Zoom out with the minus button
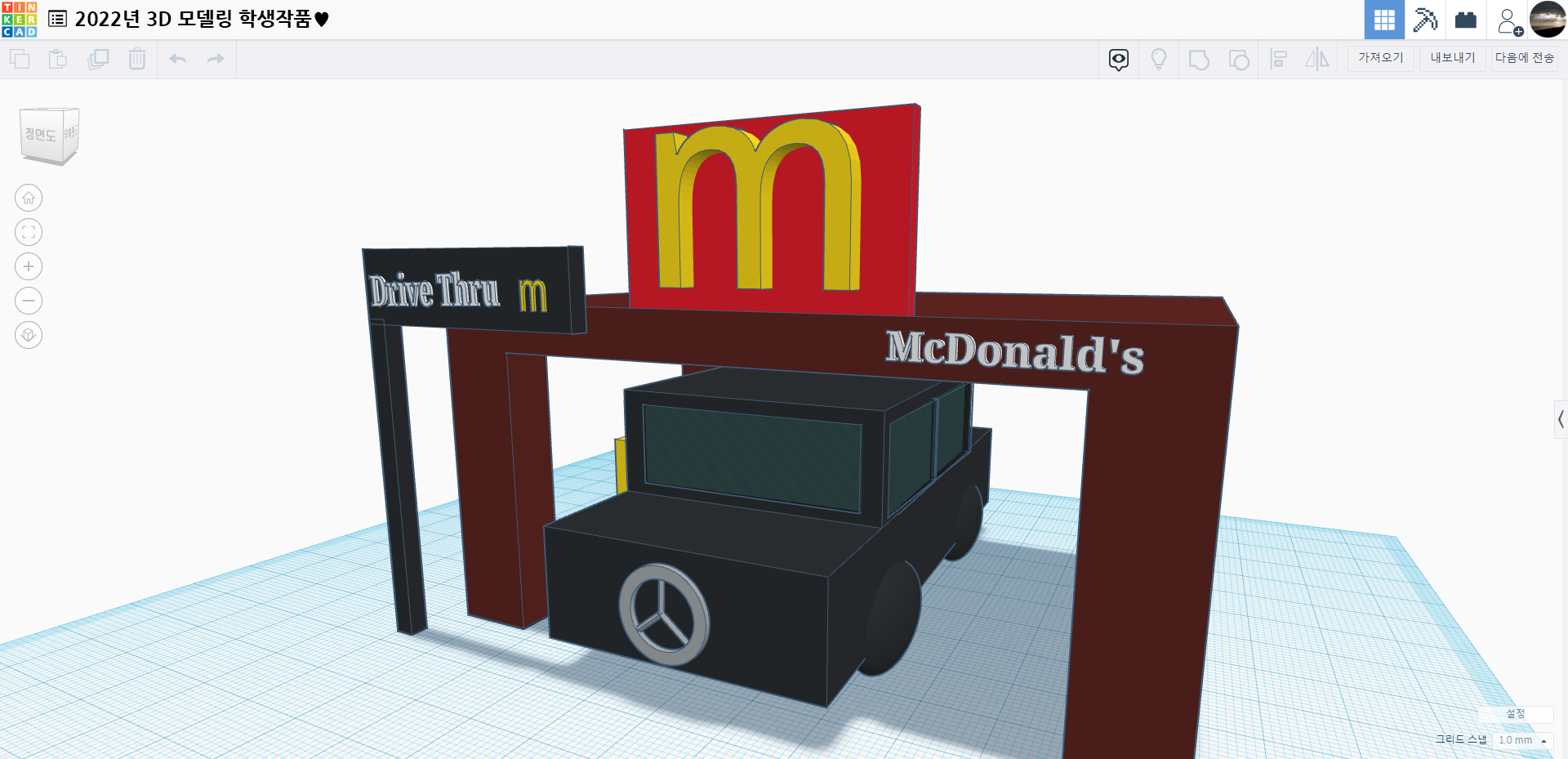 coord(29,301)
